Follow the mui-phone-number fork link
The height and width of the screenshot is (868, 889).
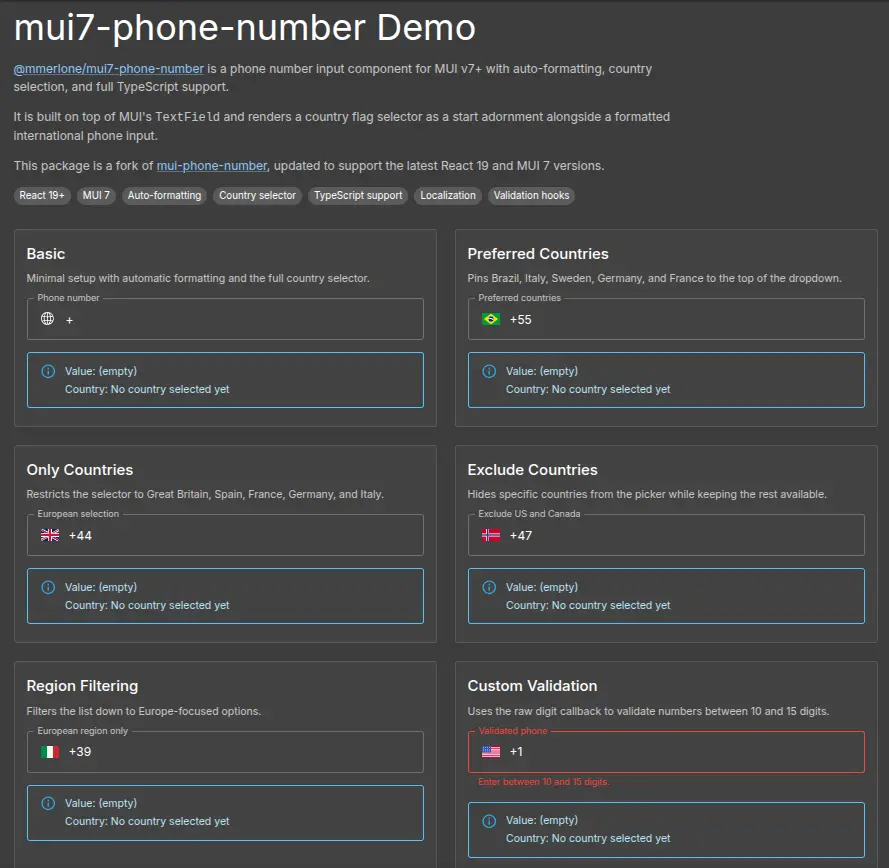pyautogui.click(x=211, y=166)
